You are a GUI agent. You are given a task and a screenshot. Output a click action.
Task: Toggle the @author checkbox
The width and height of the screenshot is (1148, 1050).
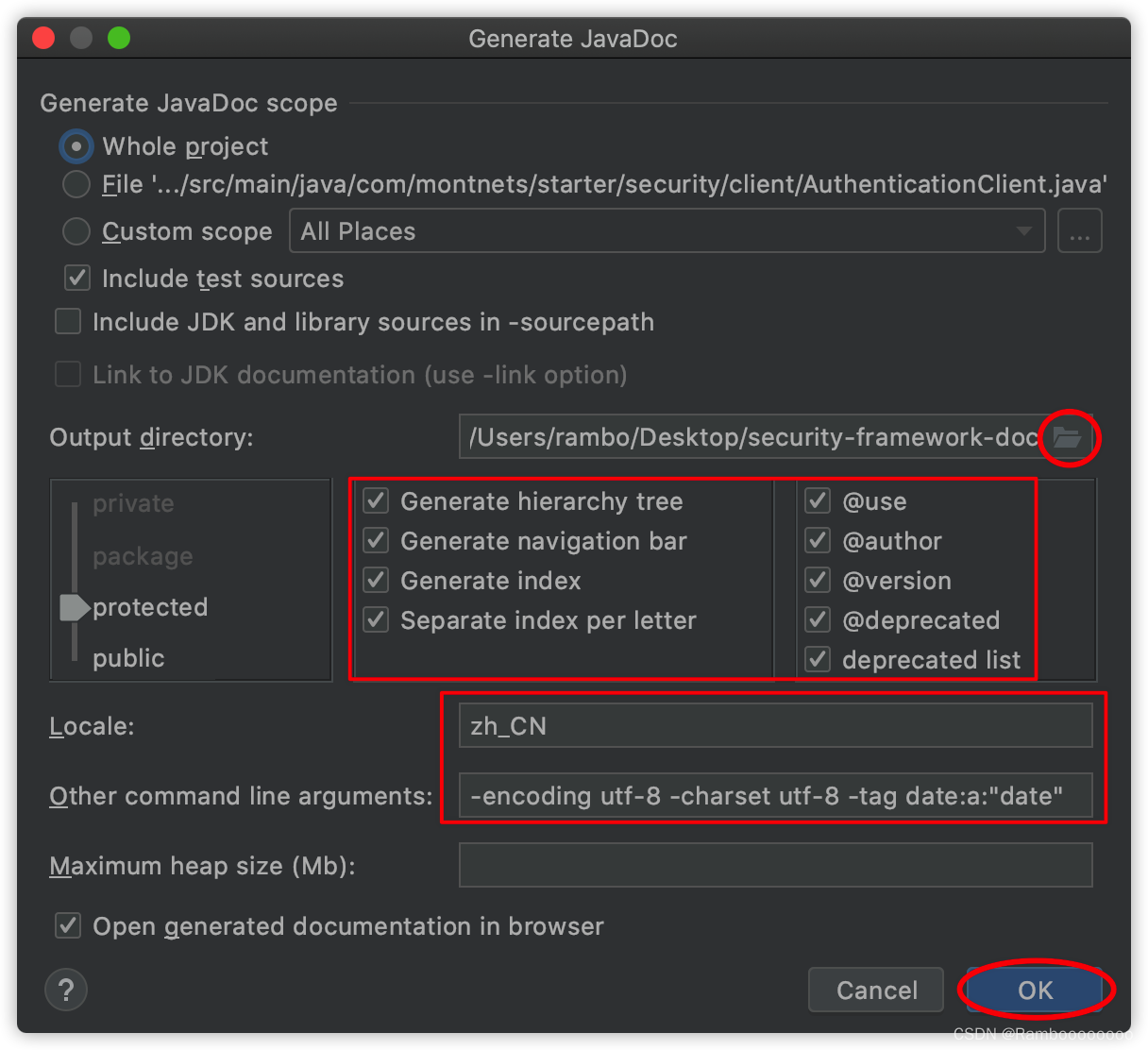[818, 540]
